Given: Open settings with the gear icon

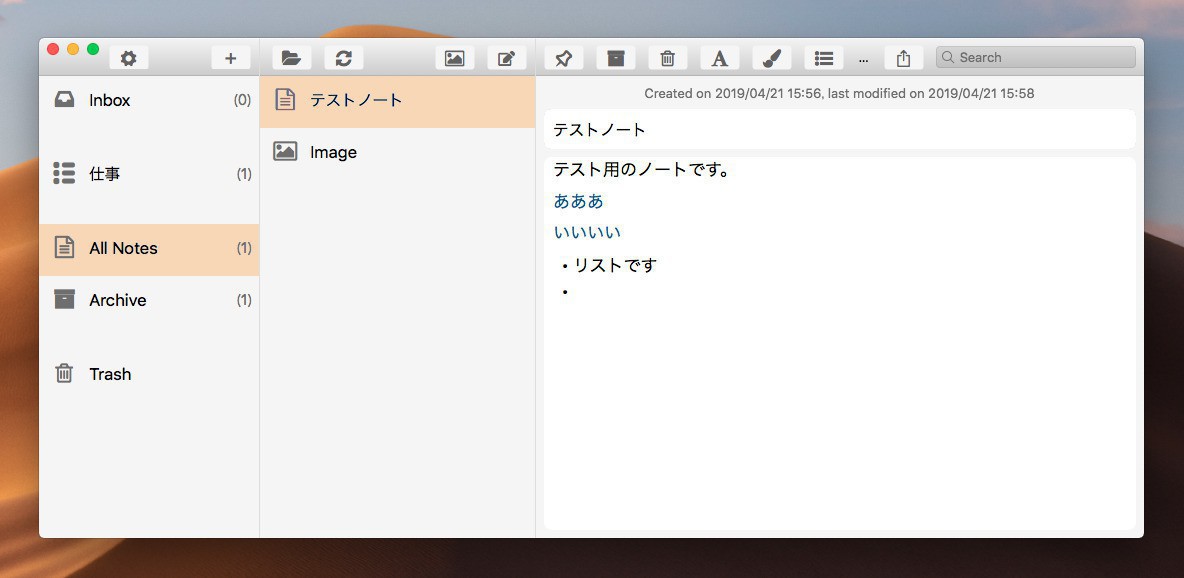Looking at the screenshot, I should (x=128, y=58).
